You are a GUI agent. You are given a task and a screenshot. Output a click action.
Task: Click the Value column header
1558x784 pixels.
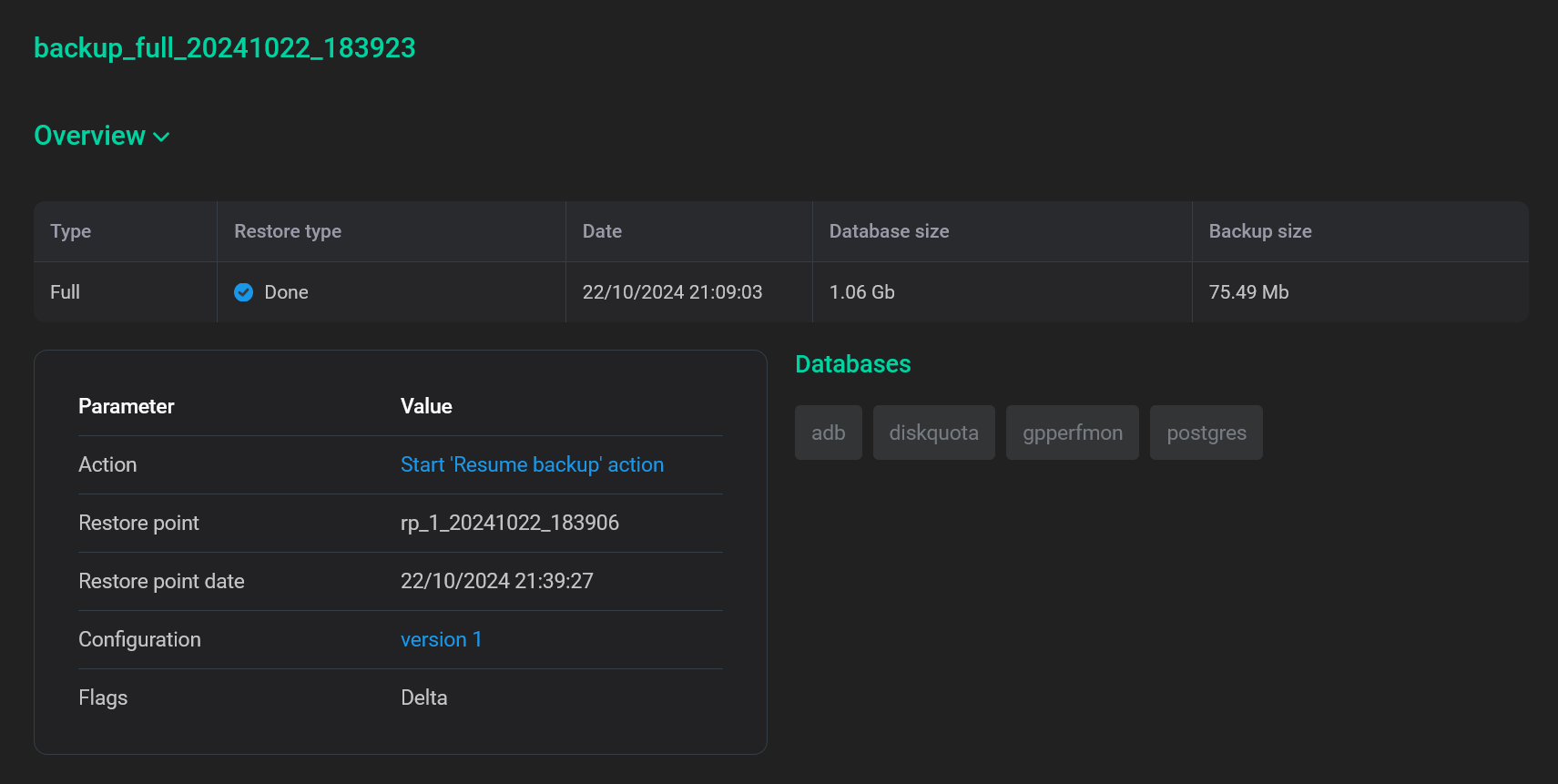coord(426,406)
